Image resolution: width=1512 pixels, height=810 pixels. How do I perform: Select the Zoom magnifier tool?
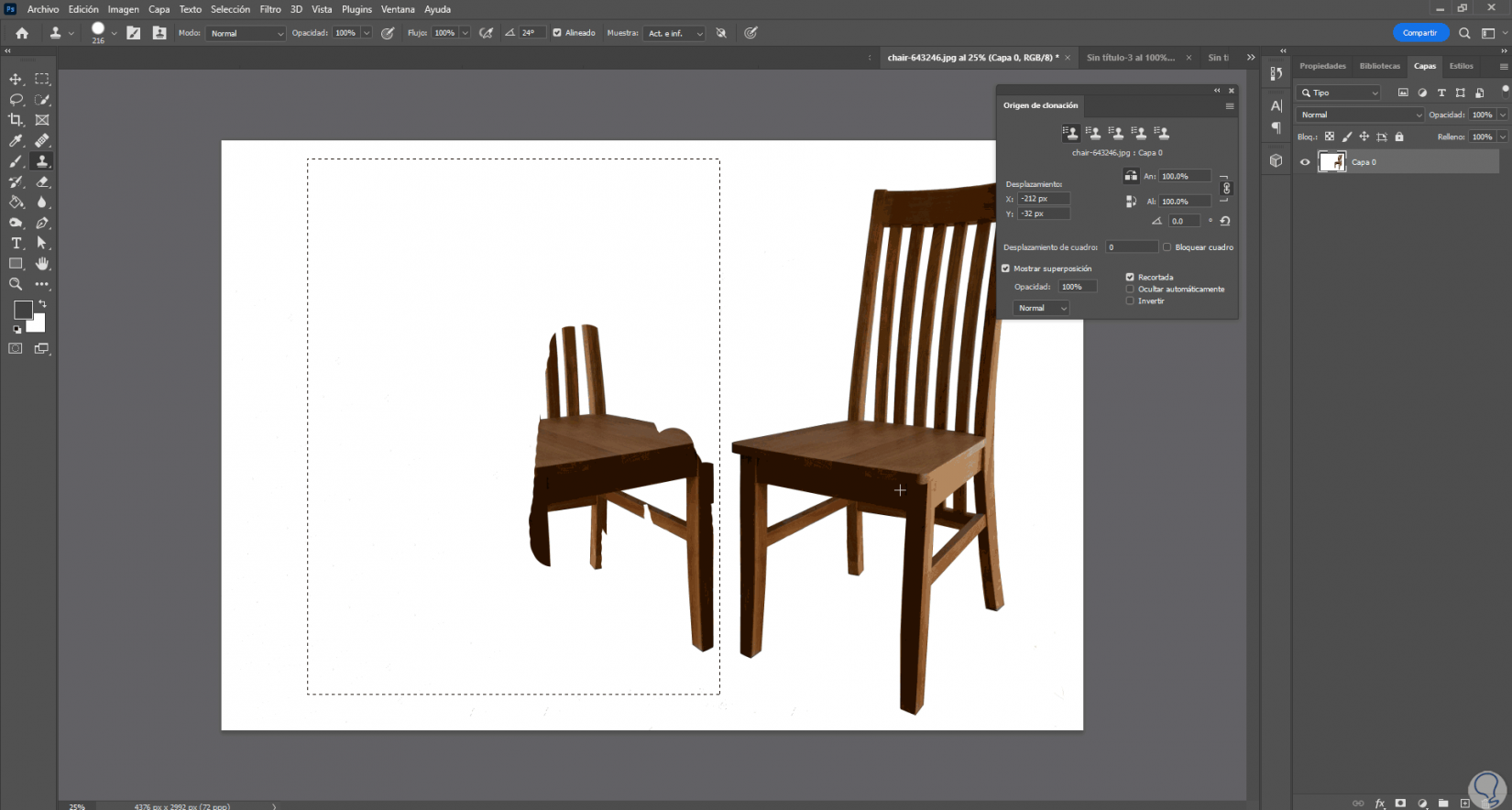pyautogui.click(x=16, y=285)
